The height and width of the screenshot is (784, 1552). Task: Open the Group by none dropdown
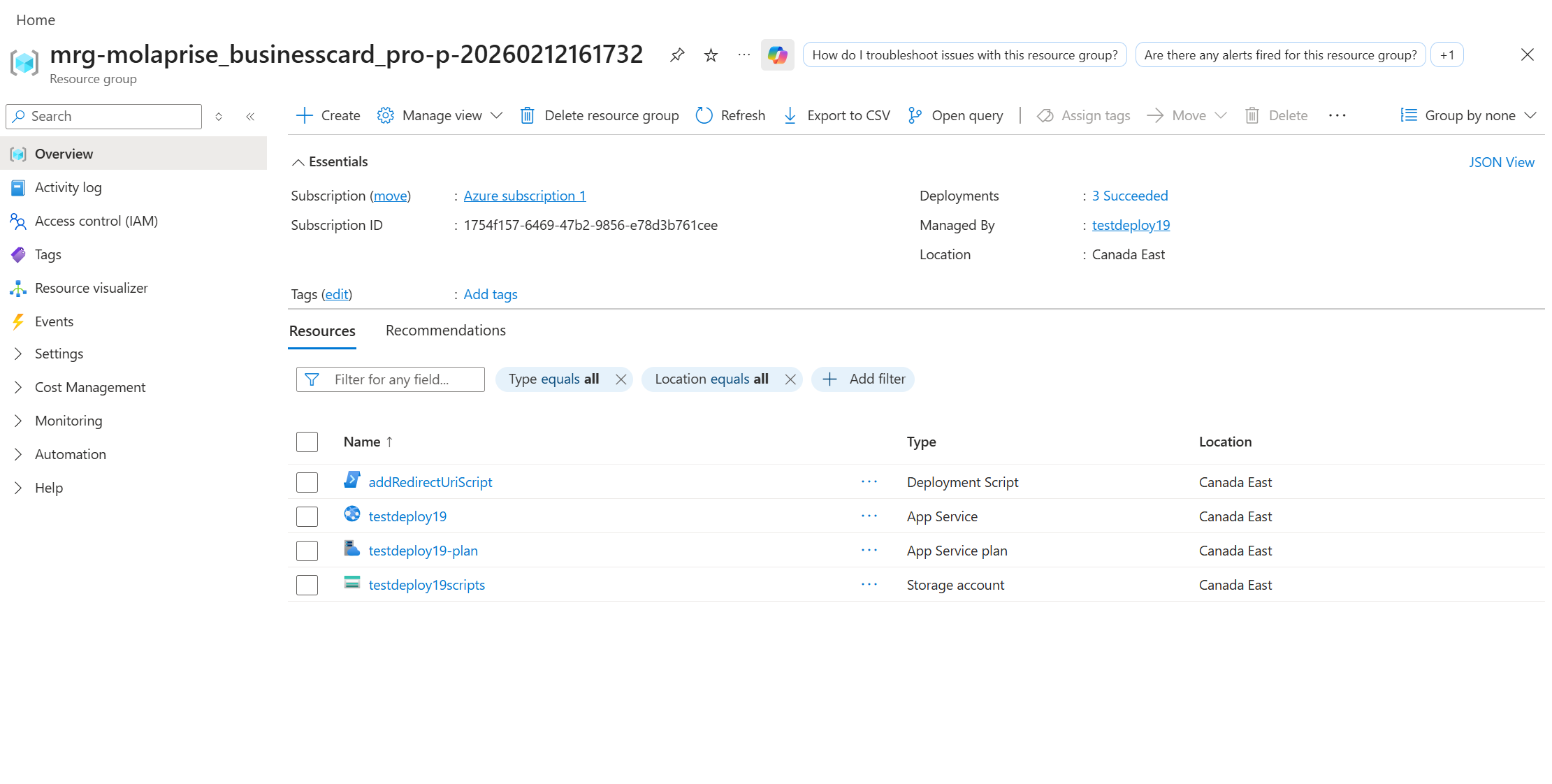(1467, 115)
